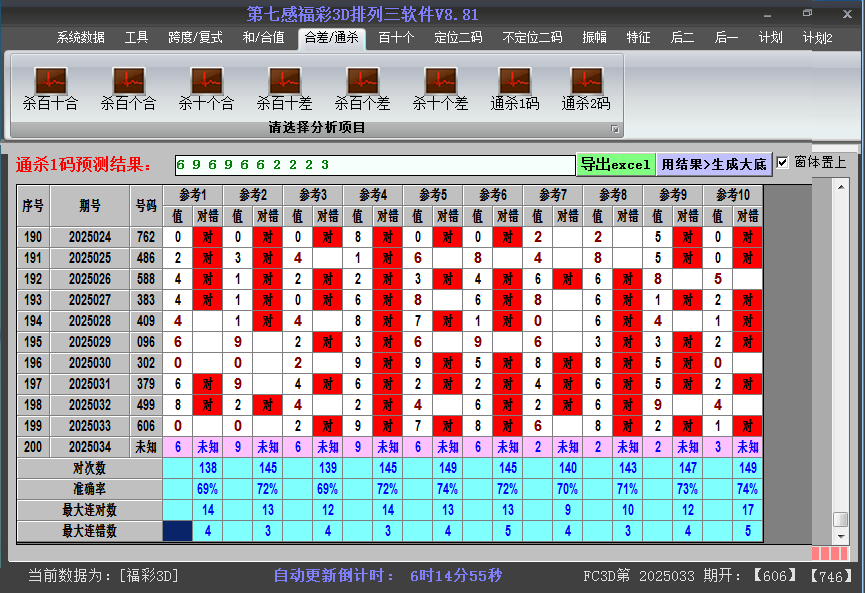Click the 参考1 column header

coord(193,195)
